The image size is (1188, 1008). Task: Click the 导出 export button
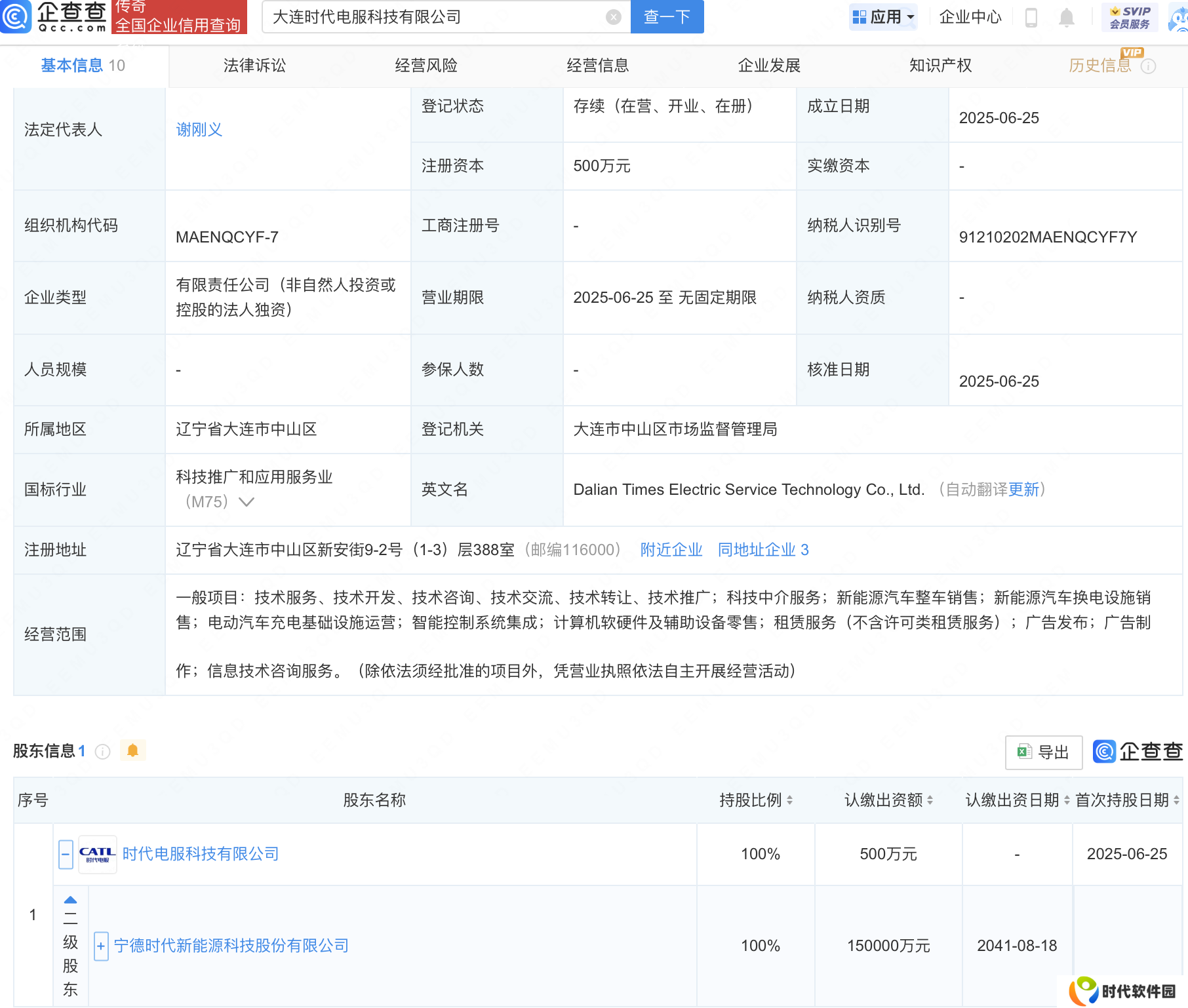[1044, 752]
